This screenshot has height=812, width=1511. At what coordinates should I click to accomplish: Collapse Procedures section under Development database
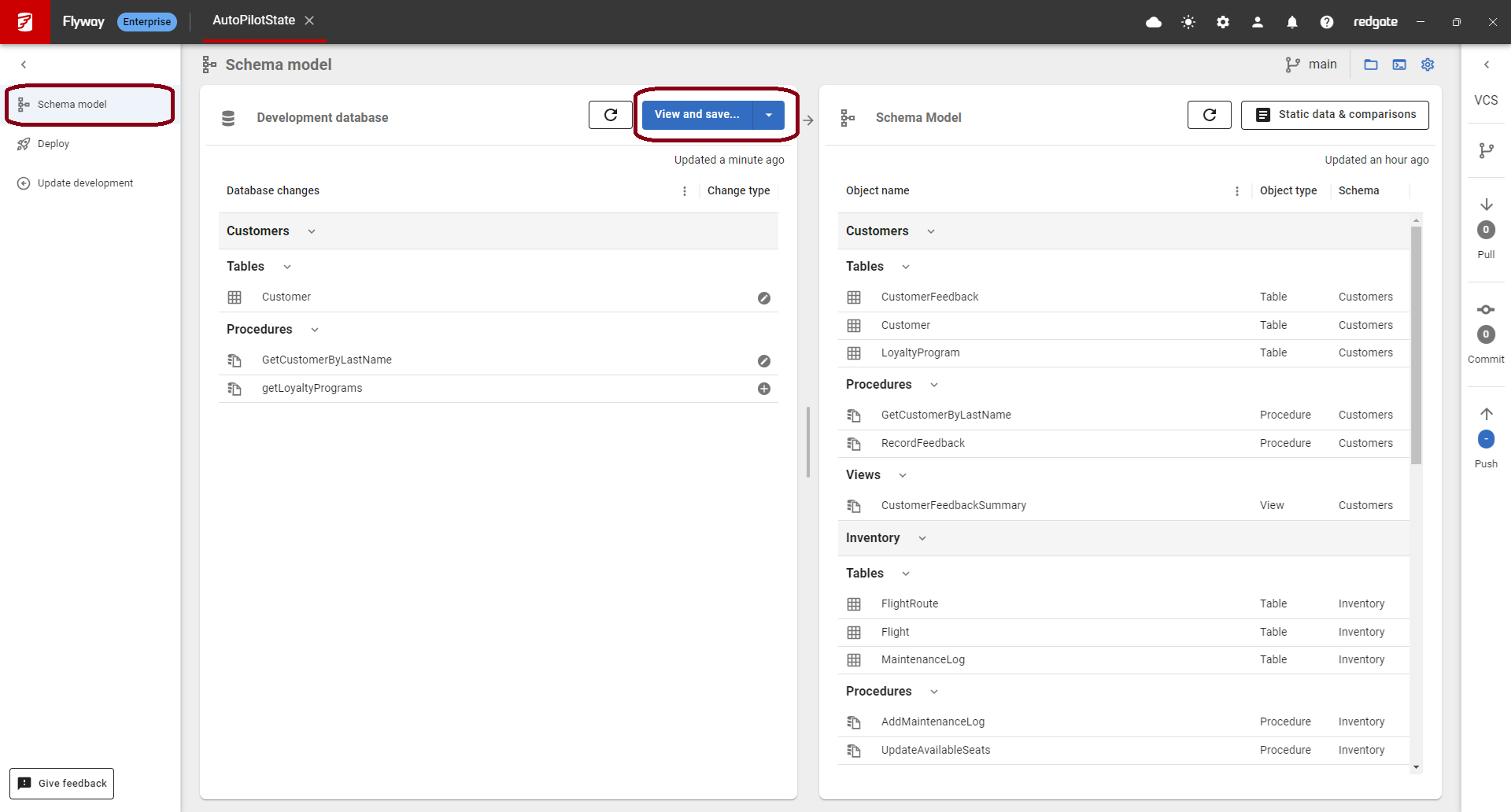(315, 330)
